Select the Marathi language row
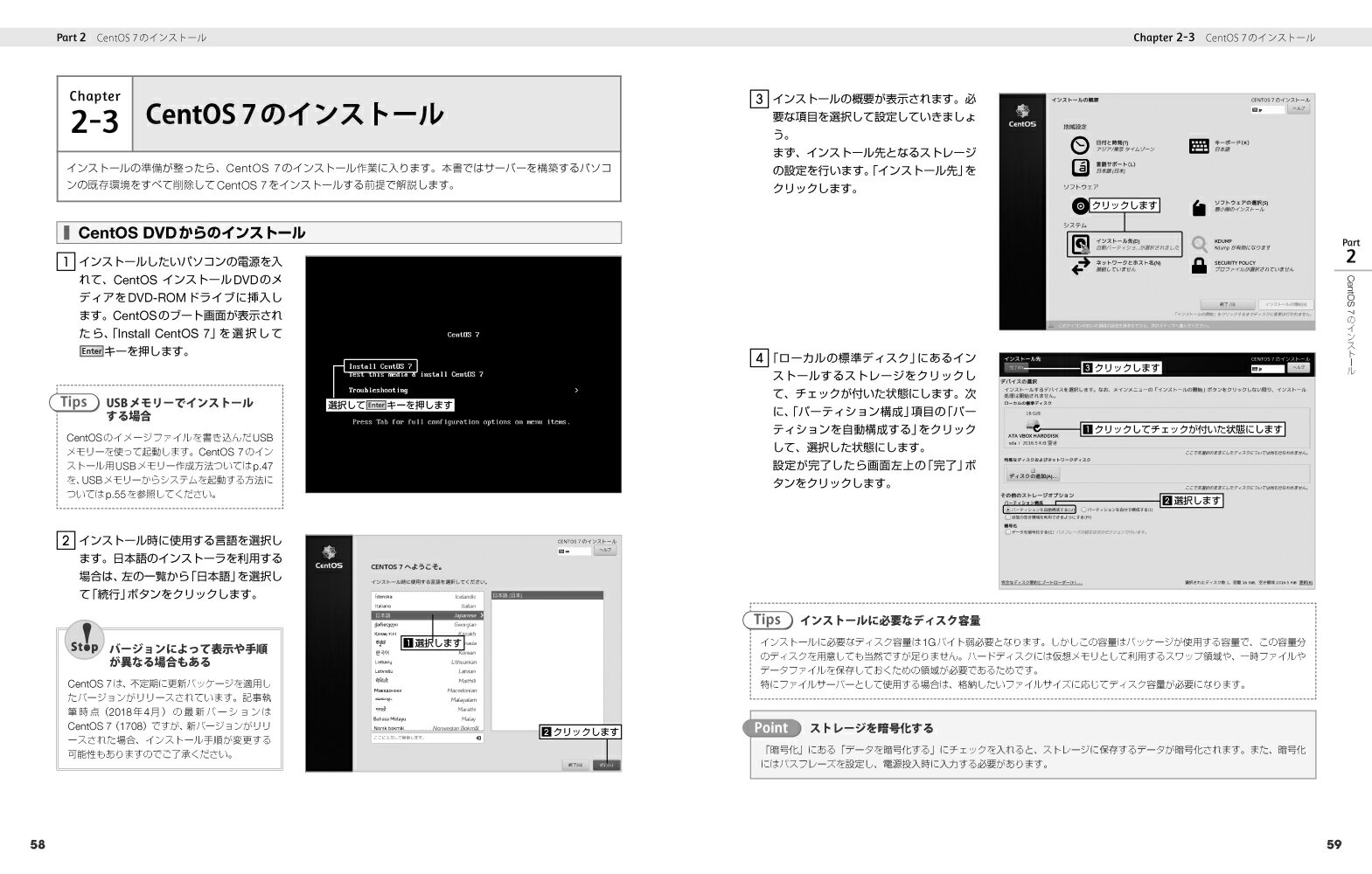 428,710
